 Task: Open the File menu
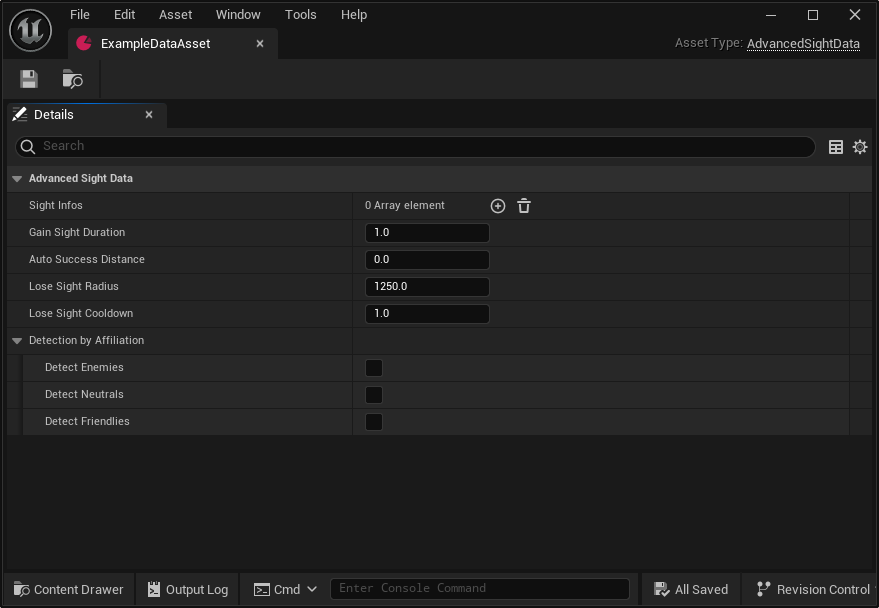pos(80,15)
